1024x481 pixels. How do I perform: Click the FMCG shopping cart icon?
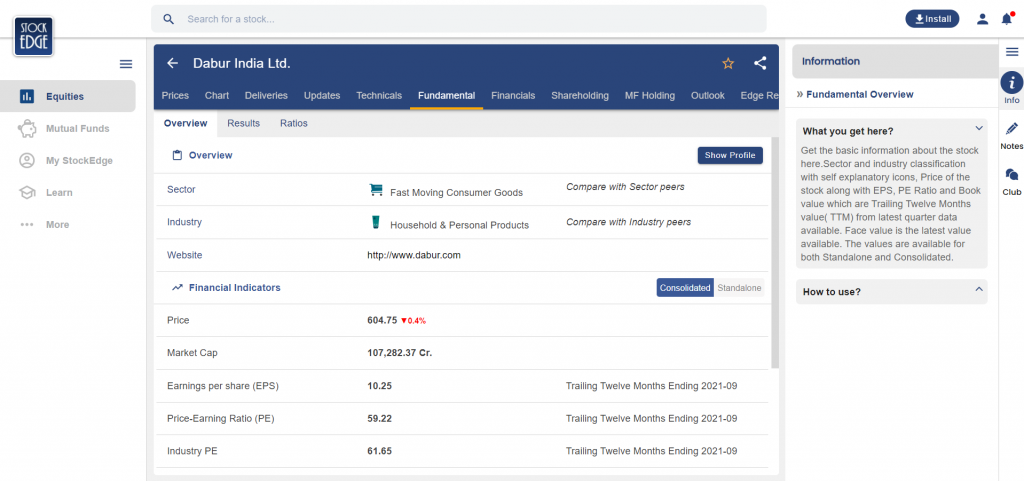(x=376, y=190)
